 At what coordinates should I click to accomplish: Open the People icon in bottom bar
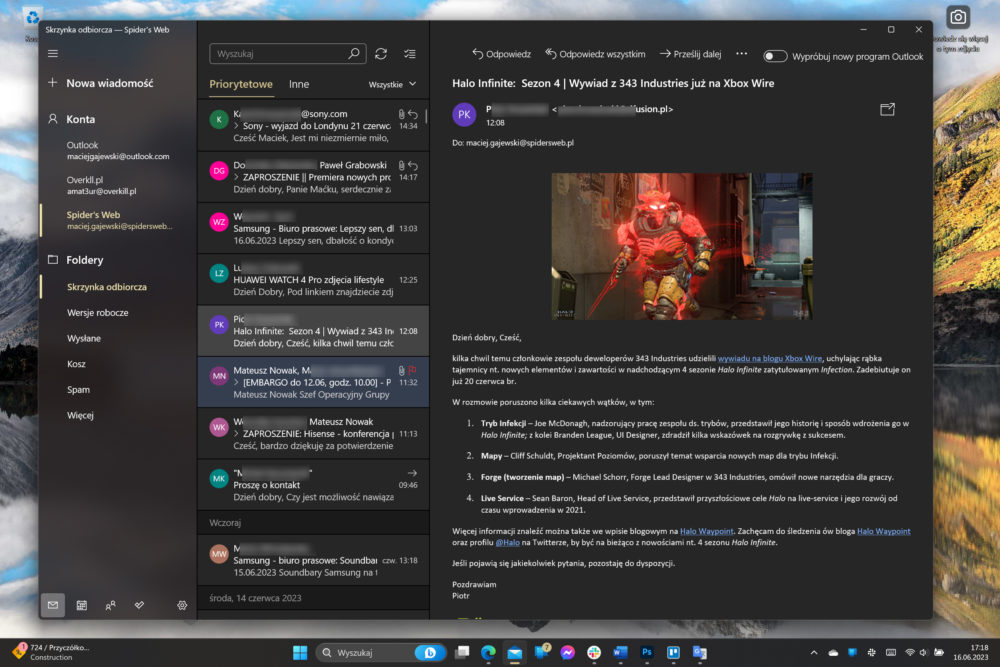110,605
